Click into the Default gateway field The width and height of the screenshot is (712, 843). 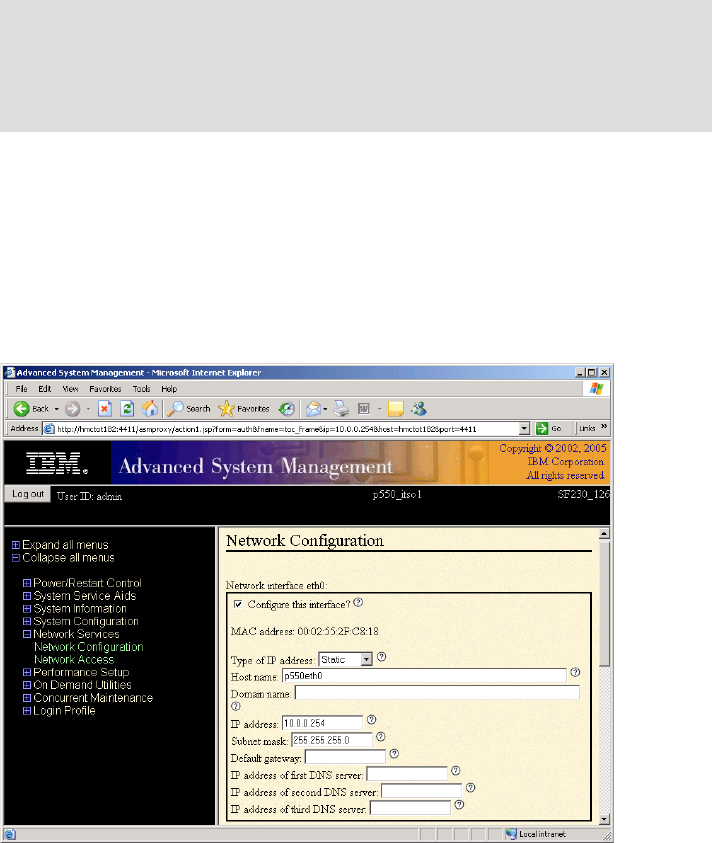point(345,757)
